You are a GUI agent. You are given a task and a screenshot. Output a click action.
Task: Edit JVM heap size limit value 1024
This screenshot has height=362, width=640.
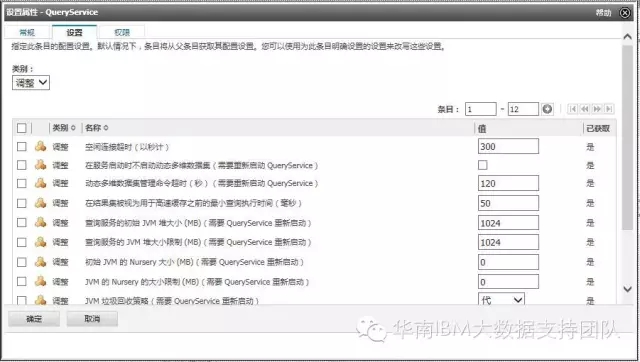click(508, 242)
